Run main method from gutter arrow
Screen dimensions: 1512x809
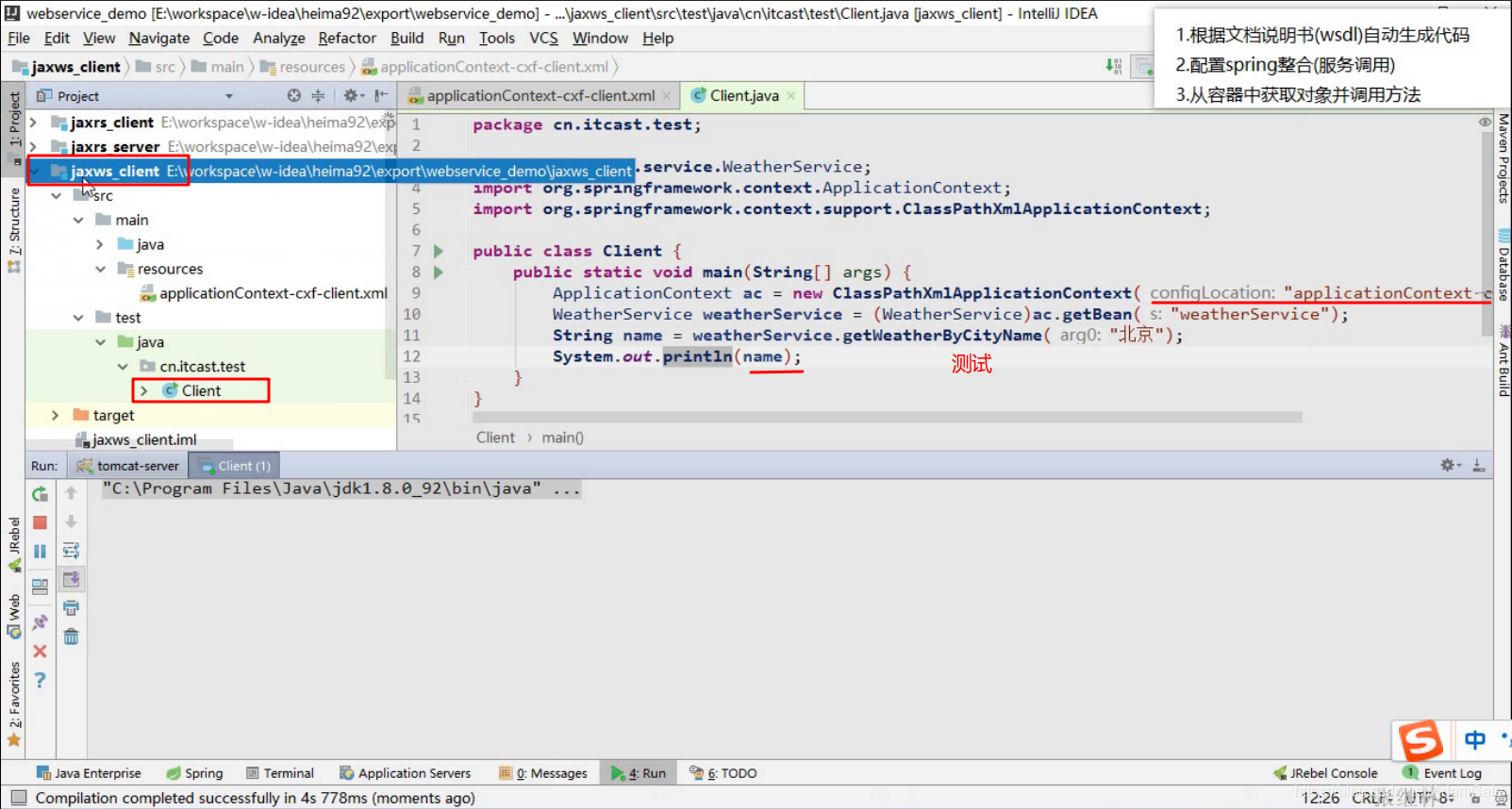pos(438,272)
